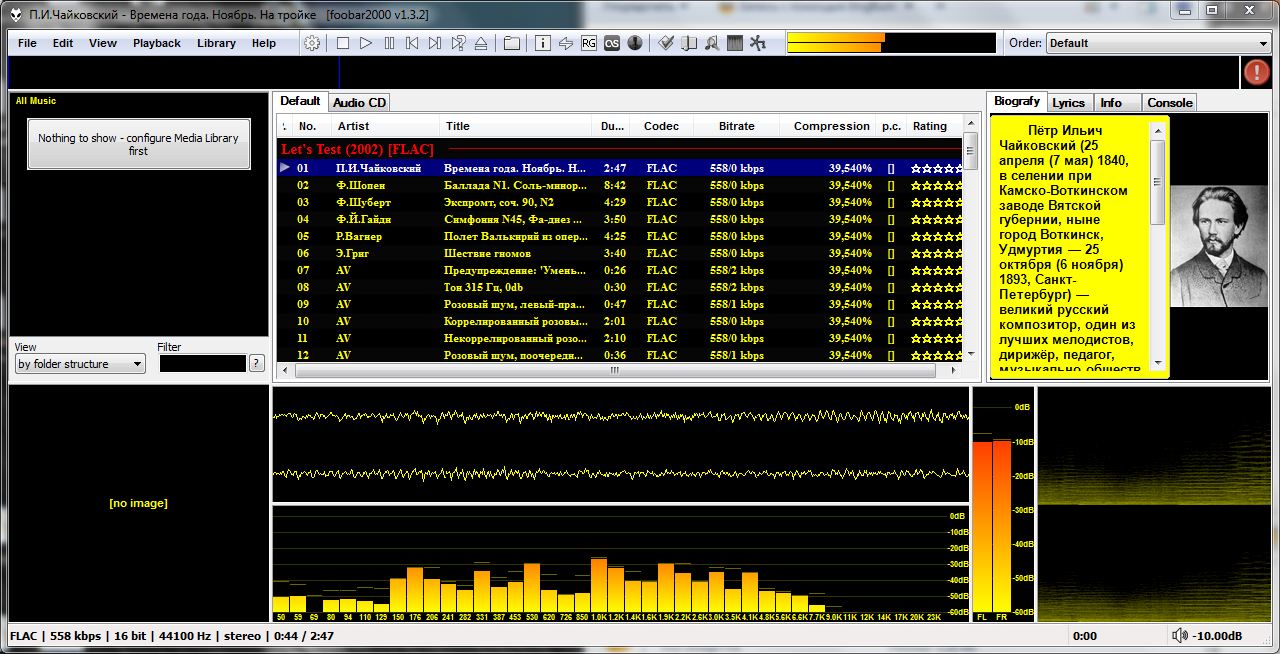Click the 'configure Media Library first' button

pyautogui.click(x=138, y=144)
